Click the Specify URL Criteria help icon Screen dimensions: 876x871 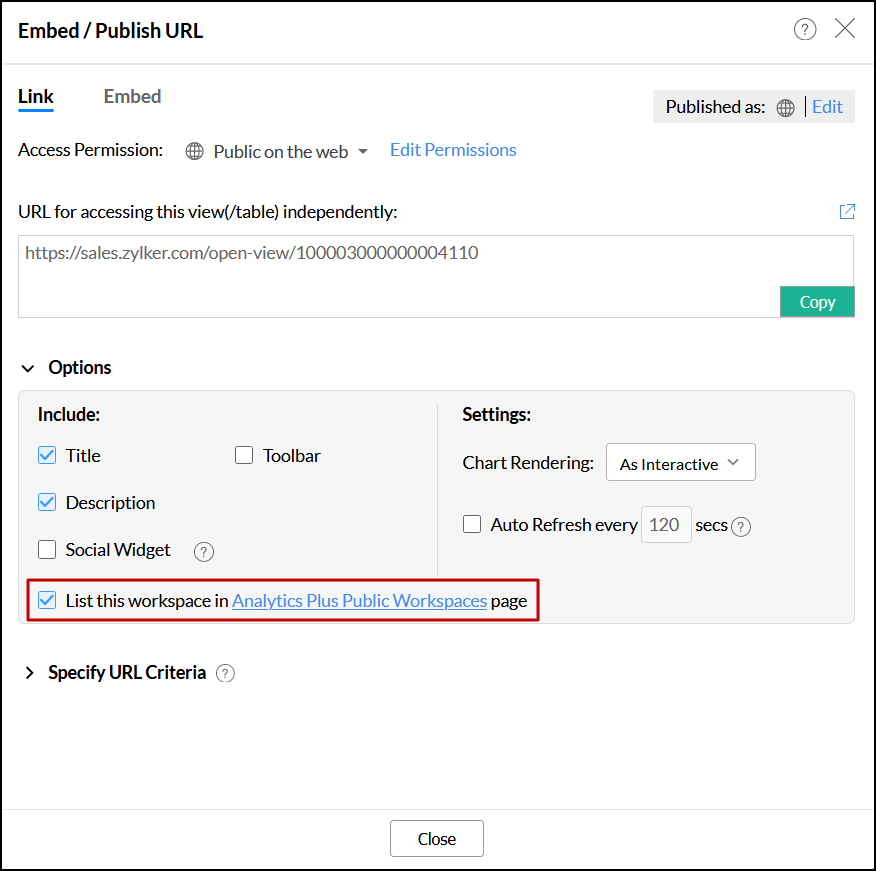pyautogui.click(x=226, y=673)
